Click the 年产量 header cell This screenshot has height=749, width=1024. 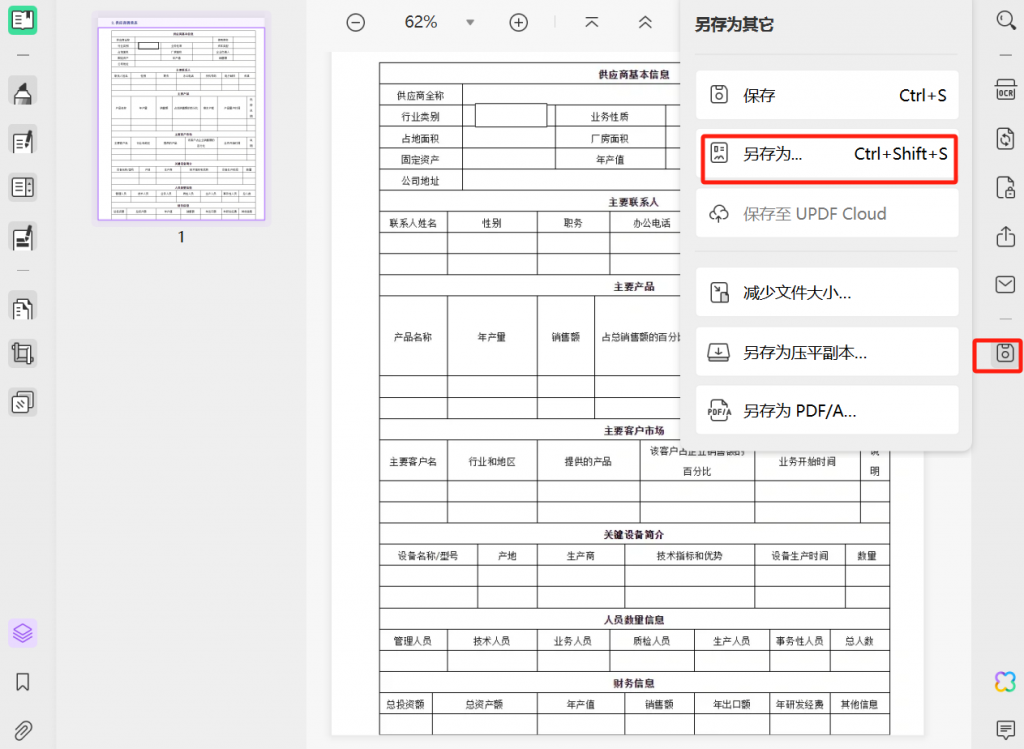point(492,336)
